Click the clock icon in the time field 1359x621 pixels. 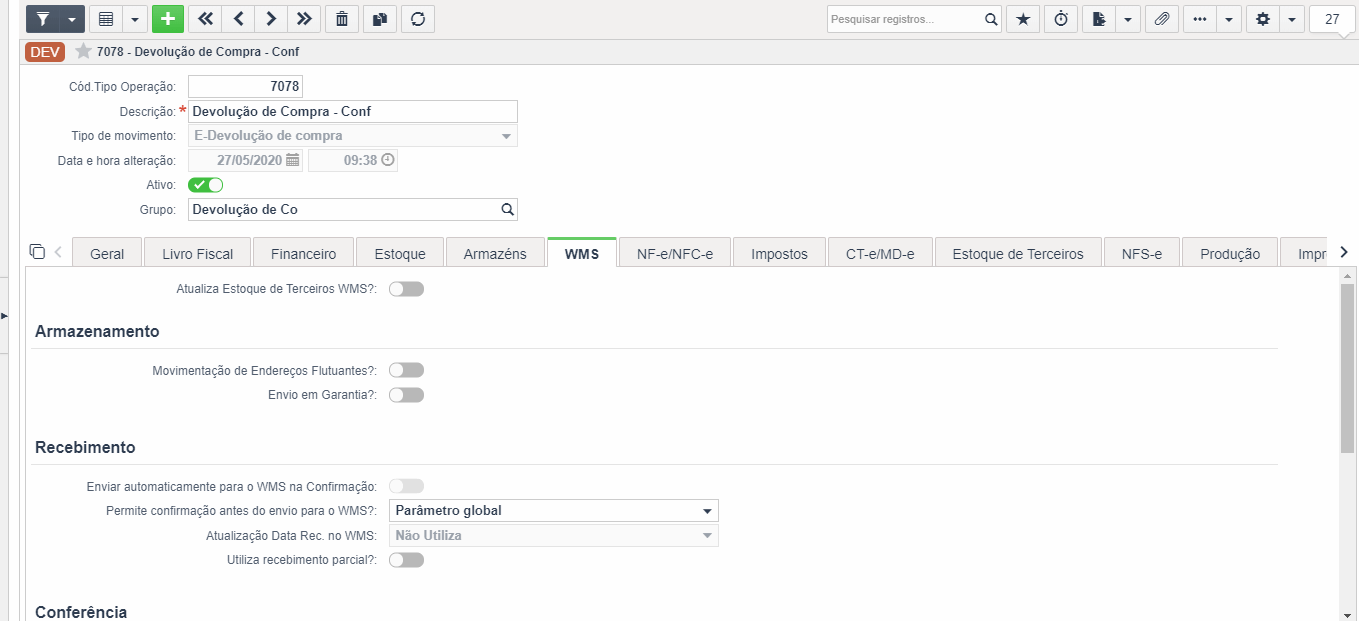point(388,160)
